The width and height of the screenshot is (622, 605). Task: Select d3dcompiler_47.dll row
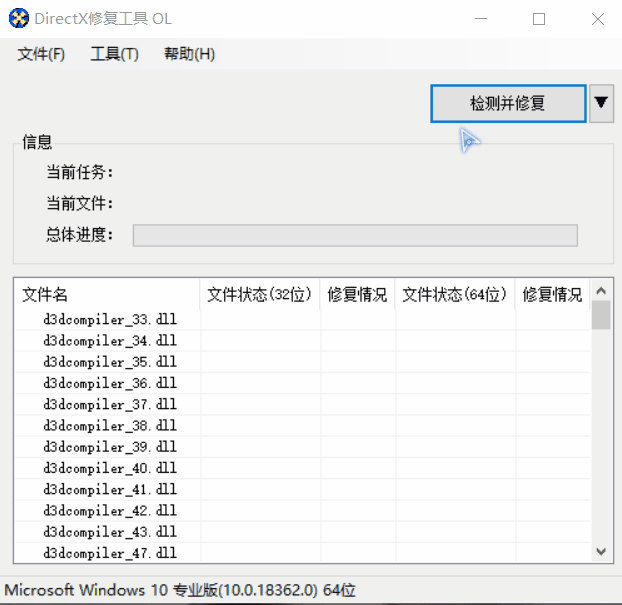[110, 553]
